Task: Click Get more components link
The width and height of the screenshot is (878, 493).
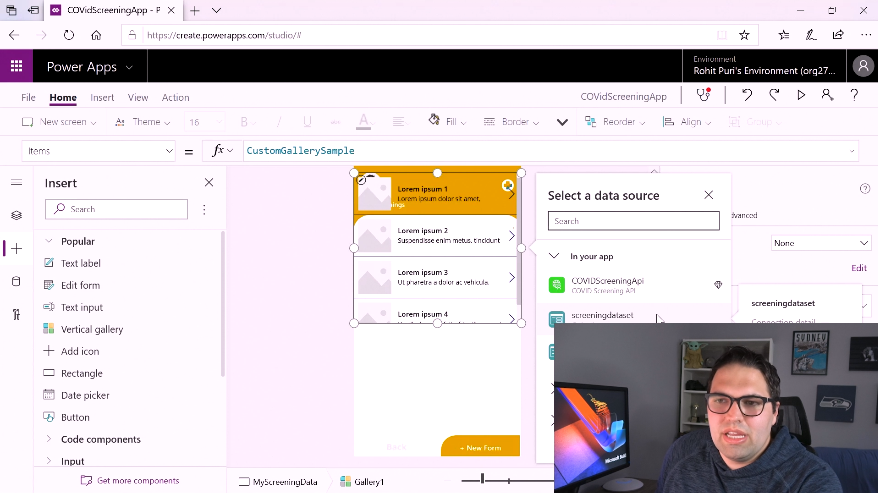Action: [130, 481]
